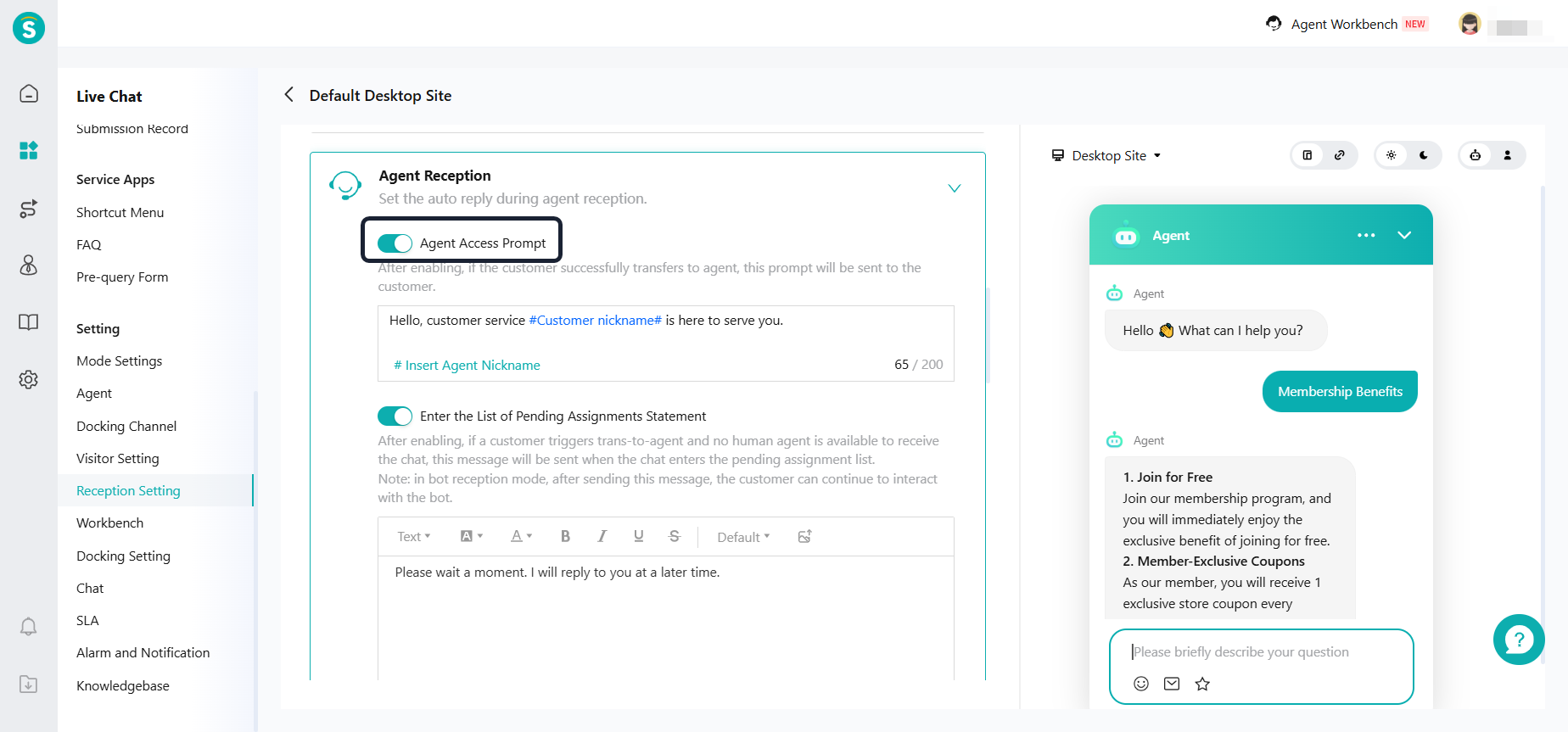Screen dimensions: 1568x732
Task: Click the star rating icon in chat
Action: point(1202,684)
